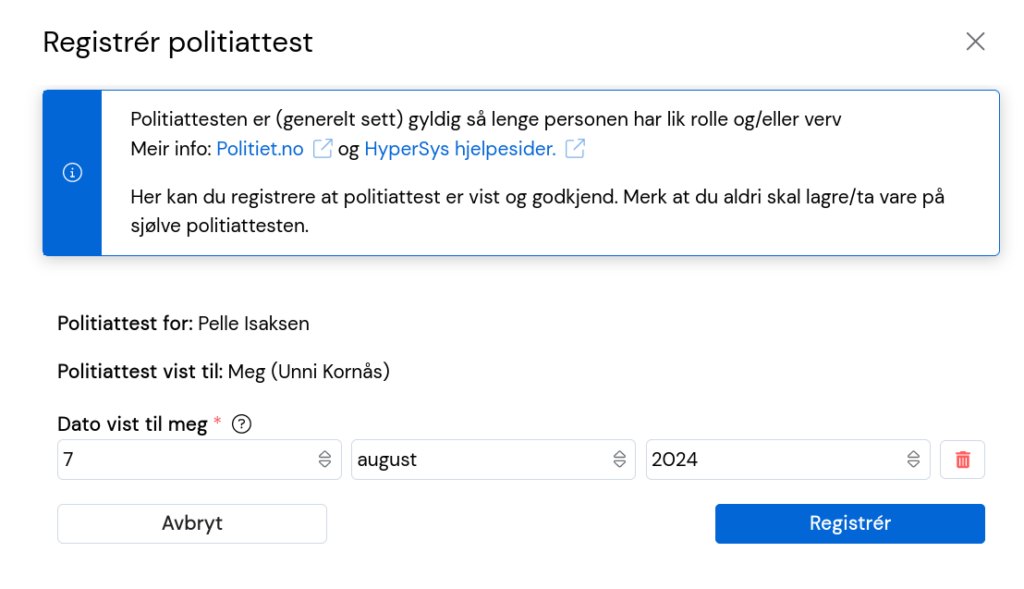The height and width of the screenshot is (589, 1024).
Task: Open the day dropdown showing 7
Action: click(199, 460)
